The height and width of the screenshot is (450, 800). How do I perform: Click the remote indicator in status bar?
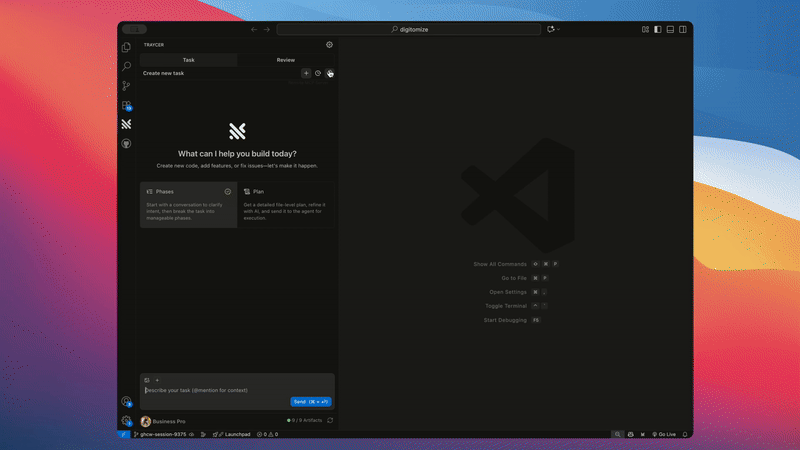pos(124,434)
